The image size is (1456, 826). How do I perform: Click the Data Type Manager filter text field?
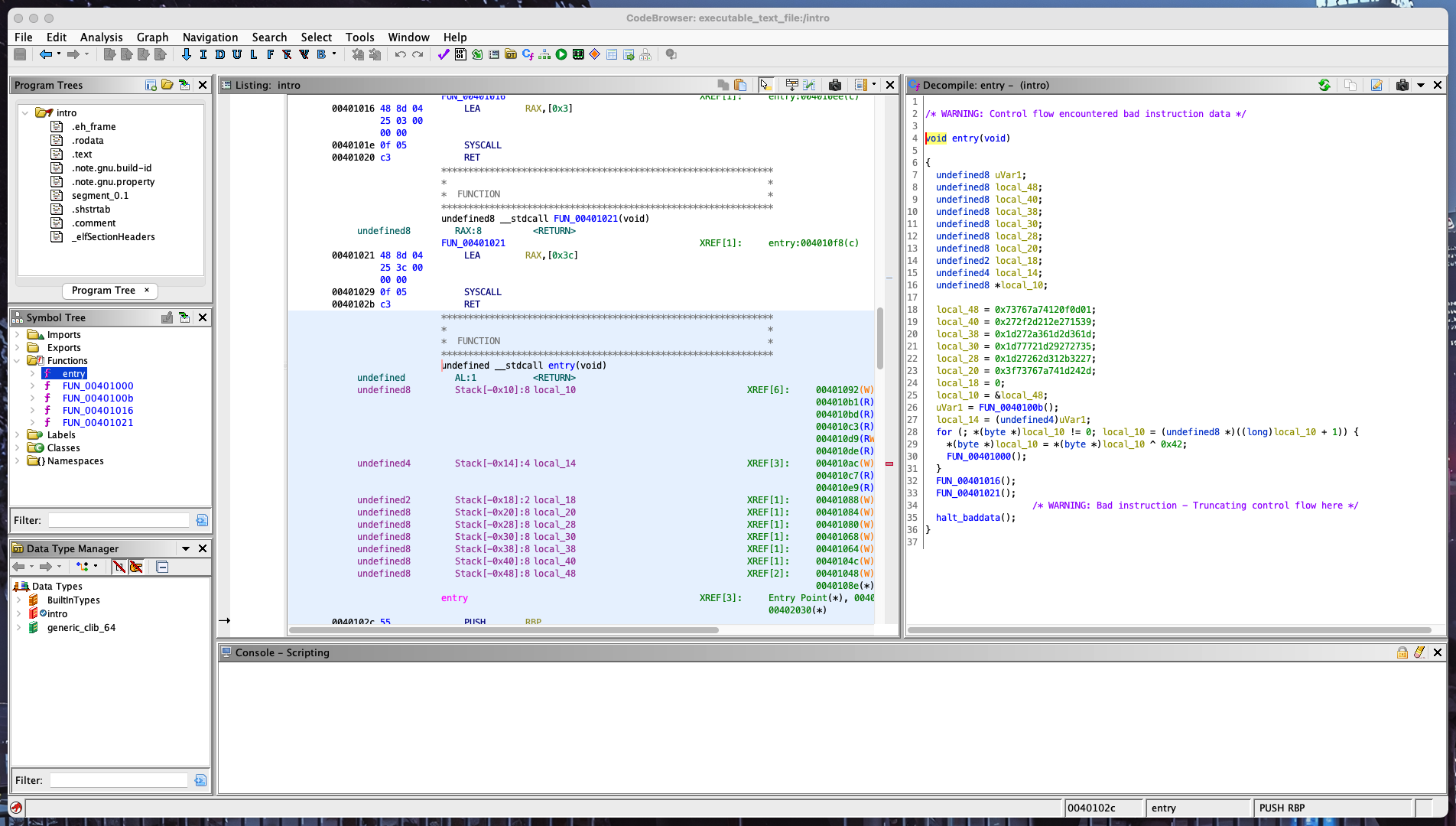pos(119,780)
